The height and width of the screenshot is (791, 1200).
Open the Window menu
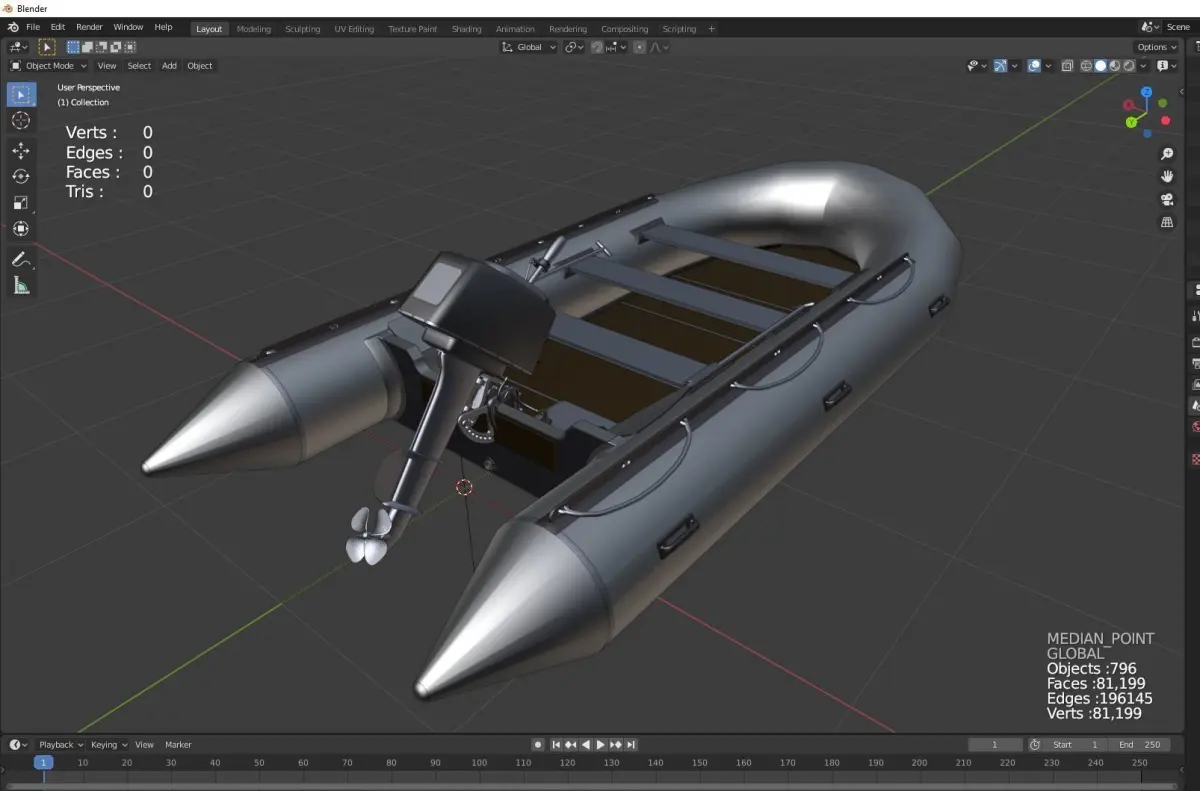tap(128, 27)
